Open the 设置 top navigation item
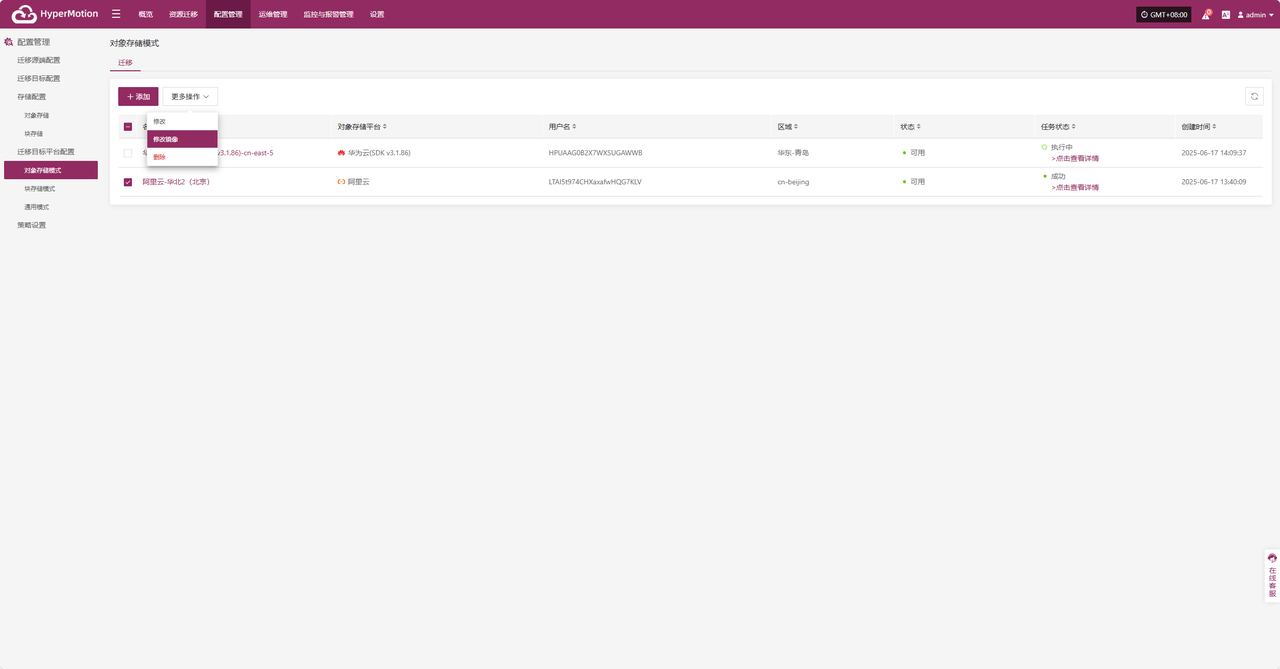Viewport: 1280px width, 669px height. (x=377, y=15)
